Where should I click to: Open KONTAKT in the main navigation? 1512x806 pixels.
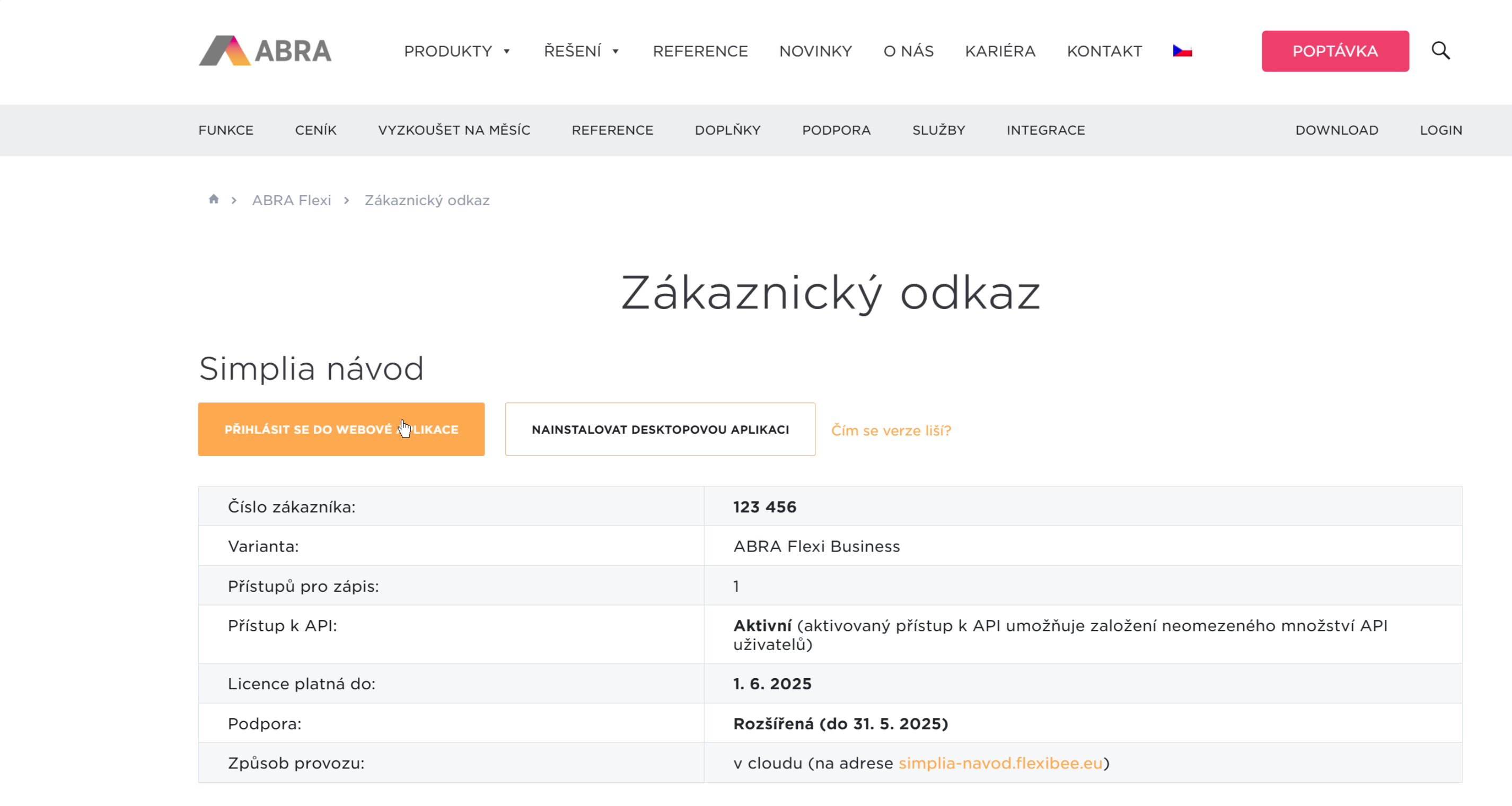click(1104, 51)
